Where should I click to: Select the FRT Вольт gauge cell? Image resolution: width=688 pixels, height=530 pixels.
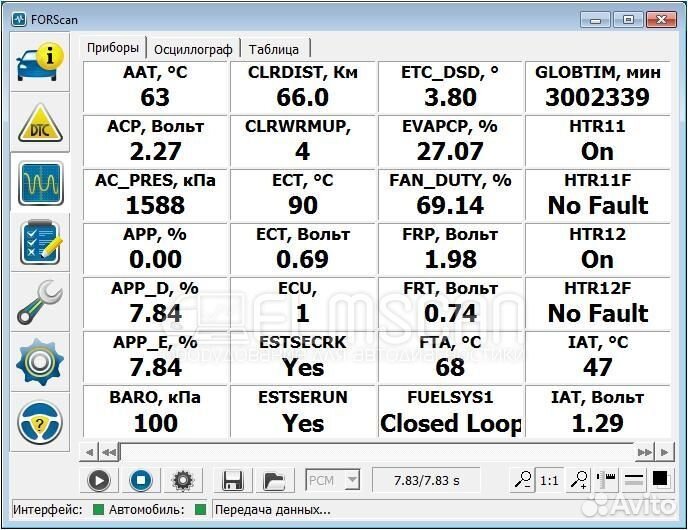click(x=450, y=303)
